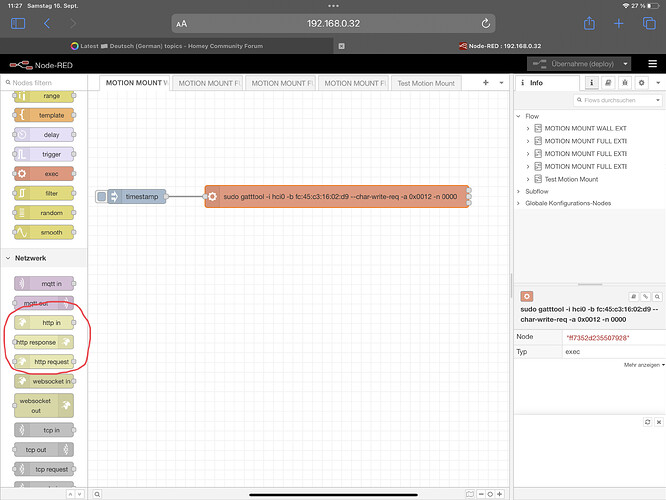Tap the Safari address bar
This screenshot has height=500, width=666.
point(333,23)
